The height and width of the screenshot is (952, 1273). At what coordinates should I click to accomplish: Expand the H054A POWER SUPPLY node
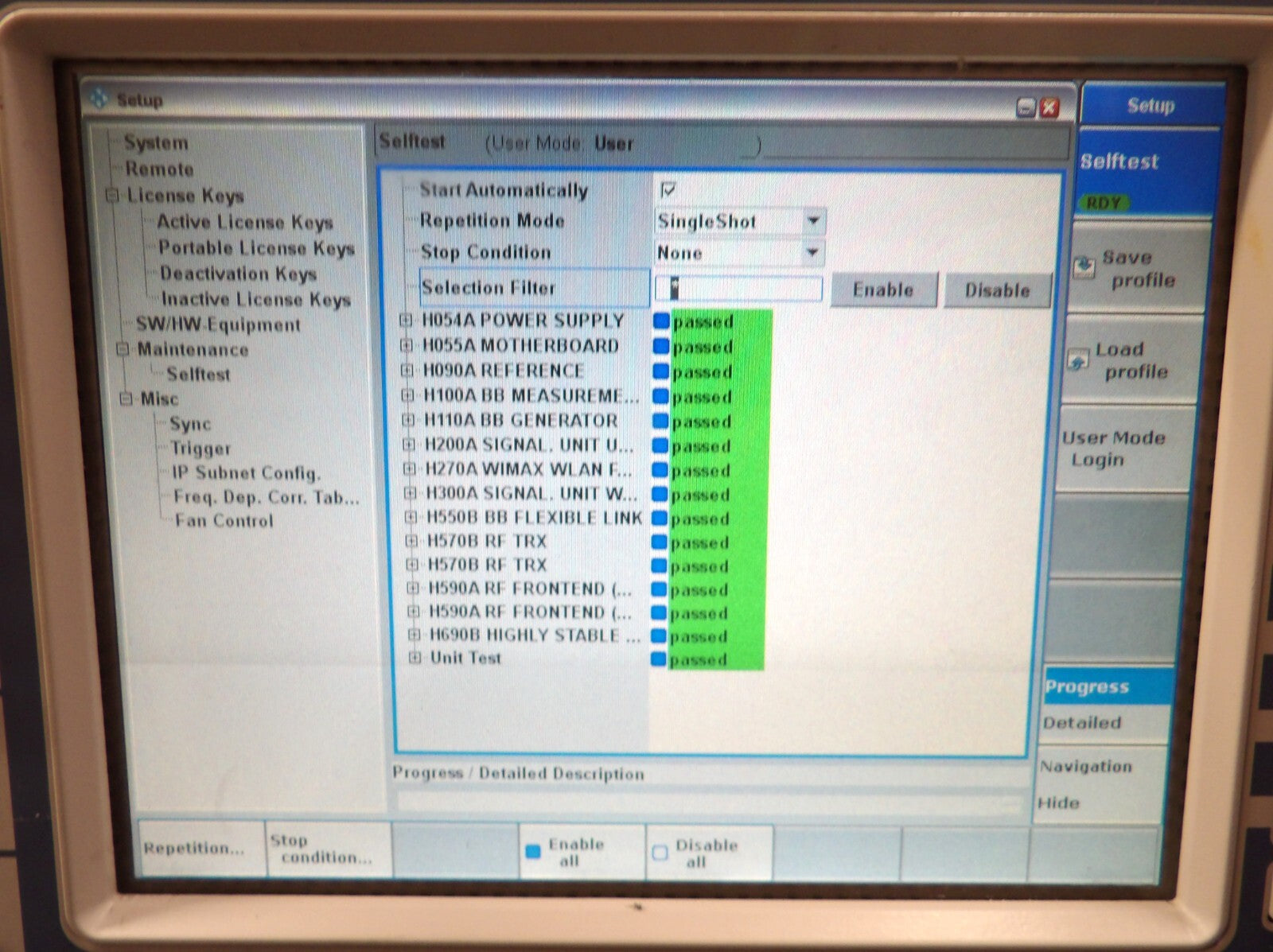pos(406,321)
